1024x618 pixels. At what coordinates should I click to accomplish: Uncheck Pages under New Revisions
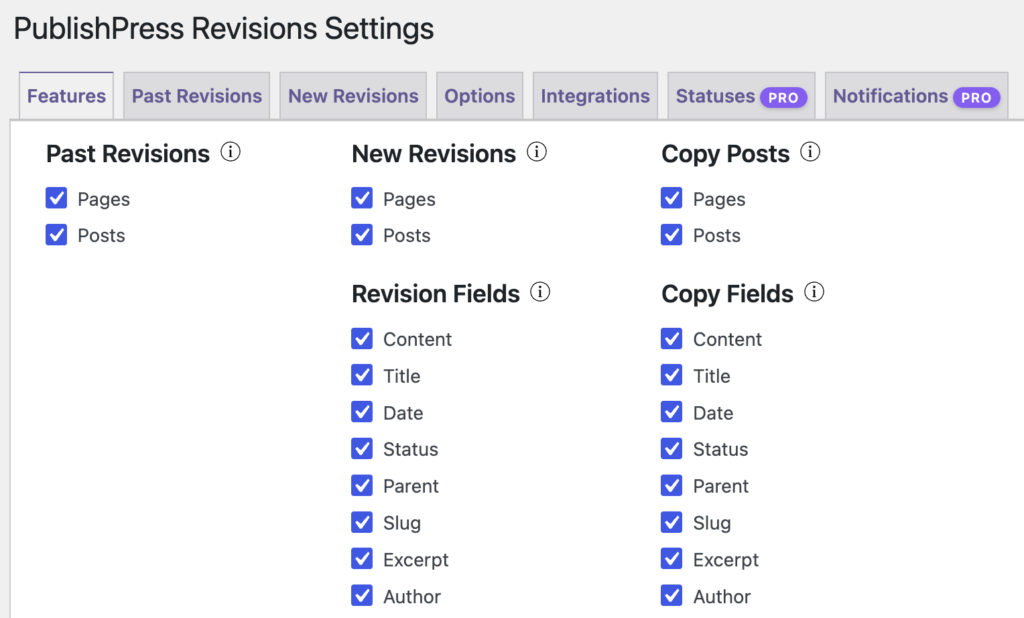pos(362,198)
